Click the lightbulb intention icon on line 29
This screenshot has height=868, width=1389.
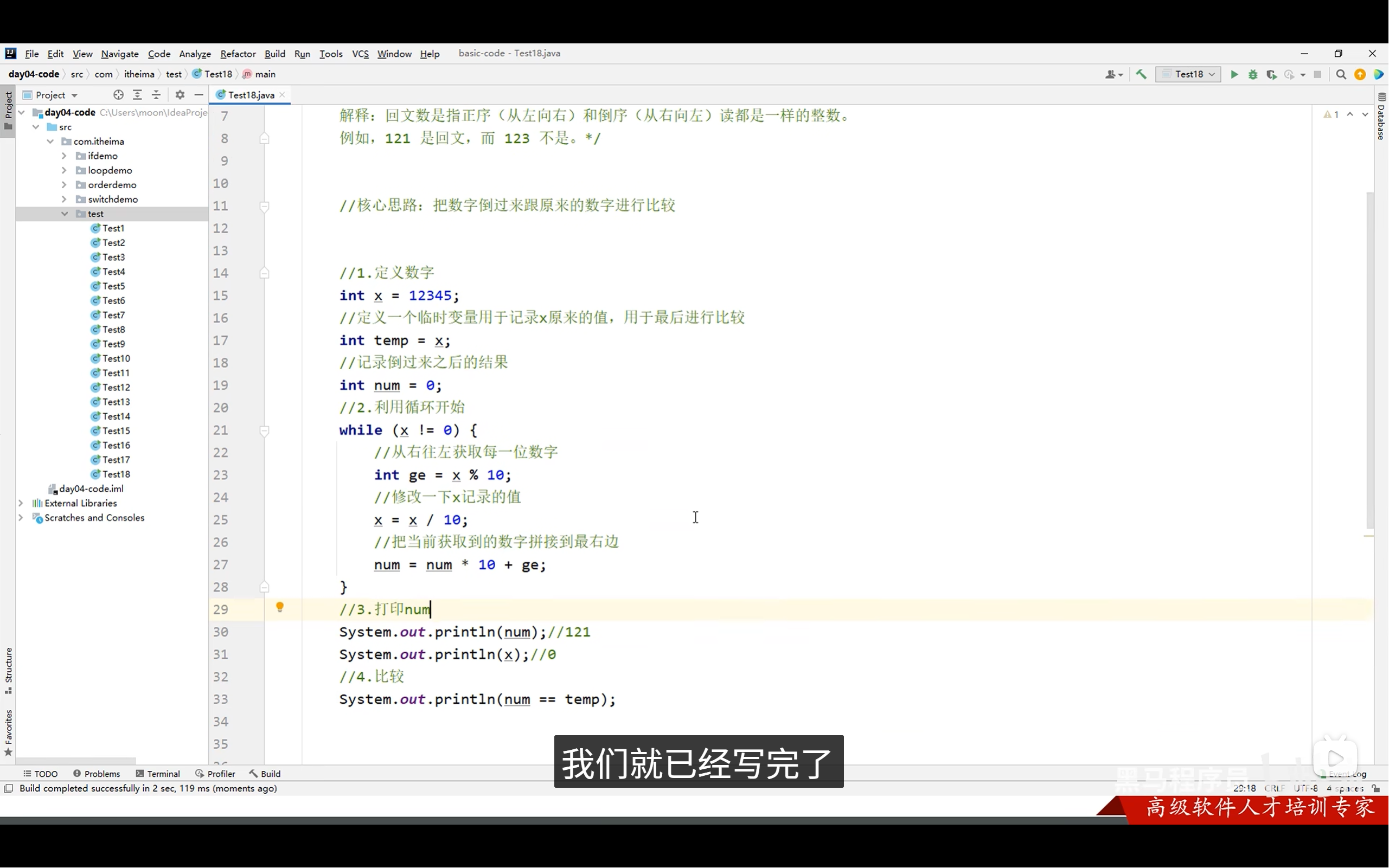(280, 607)
